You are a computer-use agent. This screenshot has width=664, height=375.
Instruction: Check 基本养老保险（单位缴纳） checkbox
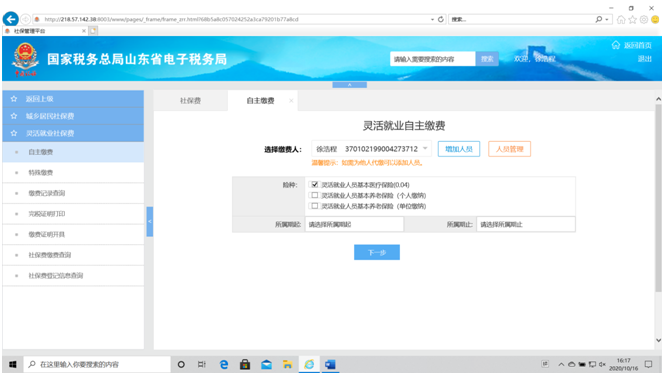coord(314,206)
